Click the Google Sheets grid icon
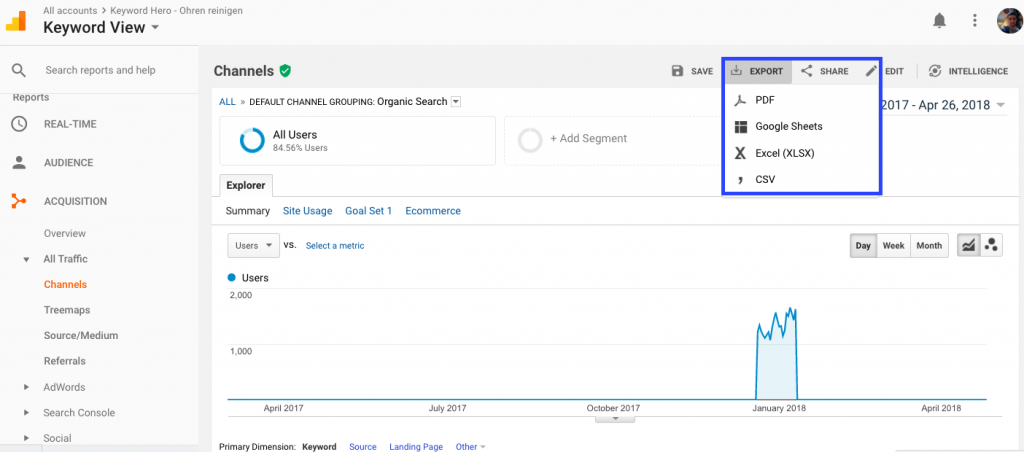This screenshot has width=1024, height=452. [x=740, y=126]
